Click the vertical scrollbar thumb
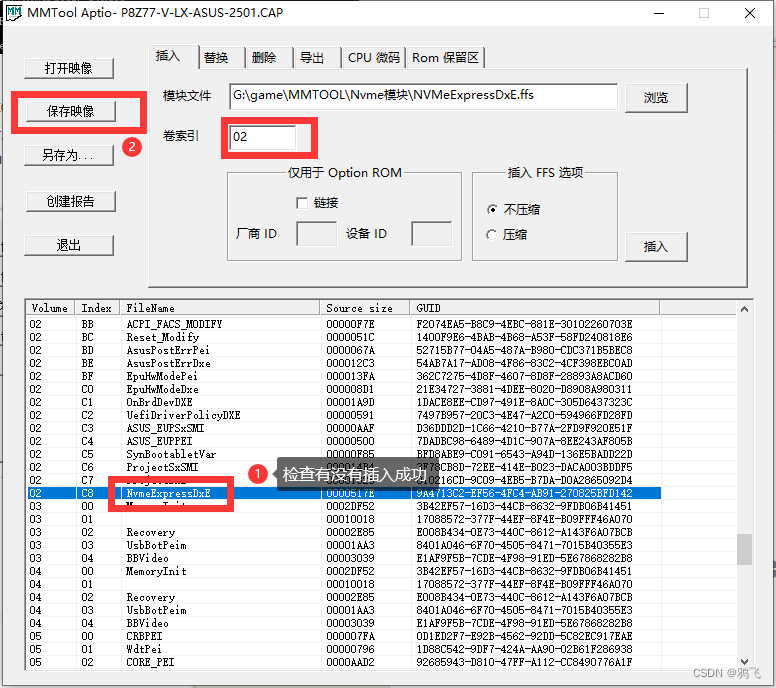The image size is (776, 688). [744, 549]
